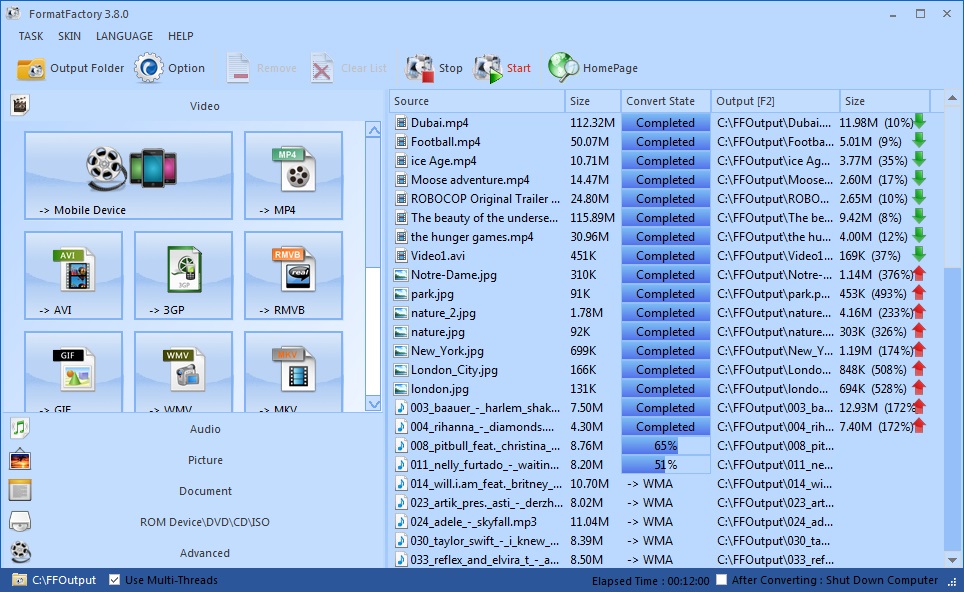Screen dimensions: 964x592
Task: Choose the AVI conversion tile
Action: [73, 275]
